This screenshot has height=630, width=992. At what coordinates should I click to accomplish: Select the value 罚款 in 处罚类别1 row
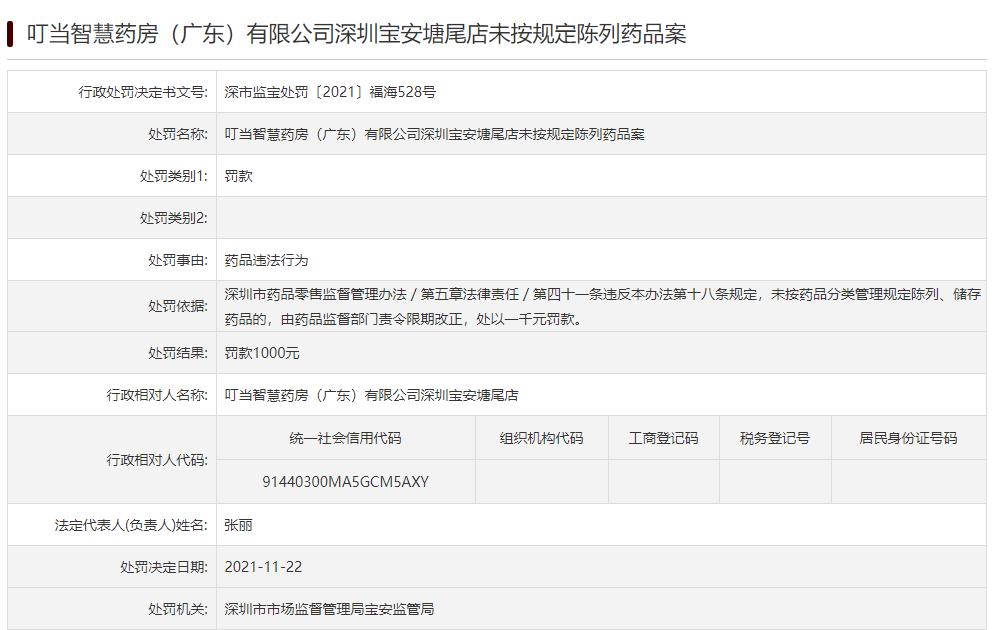[x=239, y=176]
